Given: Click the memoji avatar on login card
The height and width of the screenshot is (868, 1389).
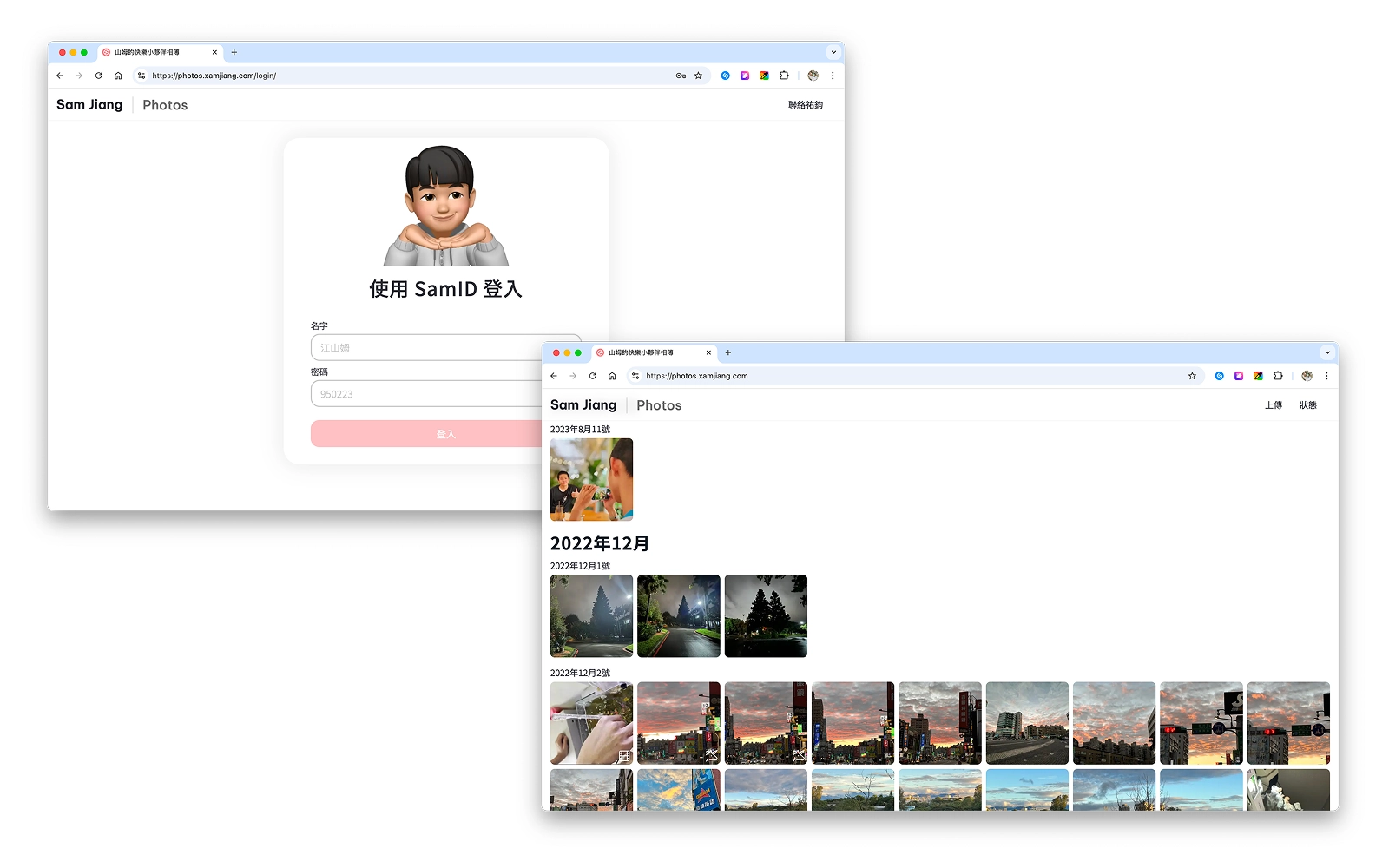Looking at the screenshot, I should 446,206.
